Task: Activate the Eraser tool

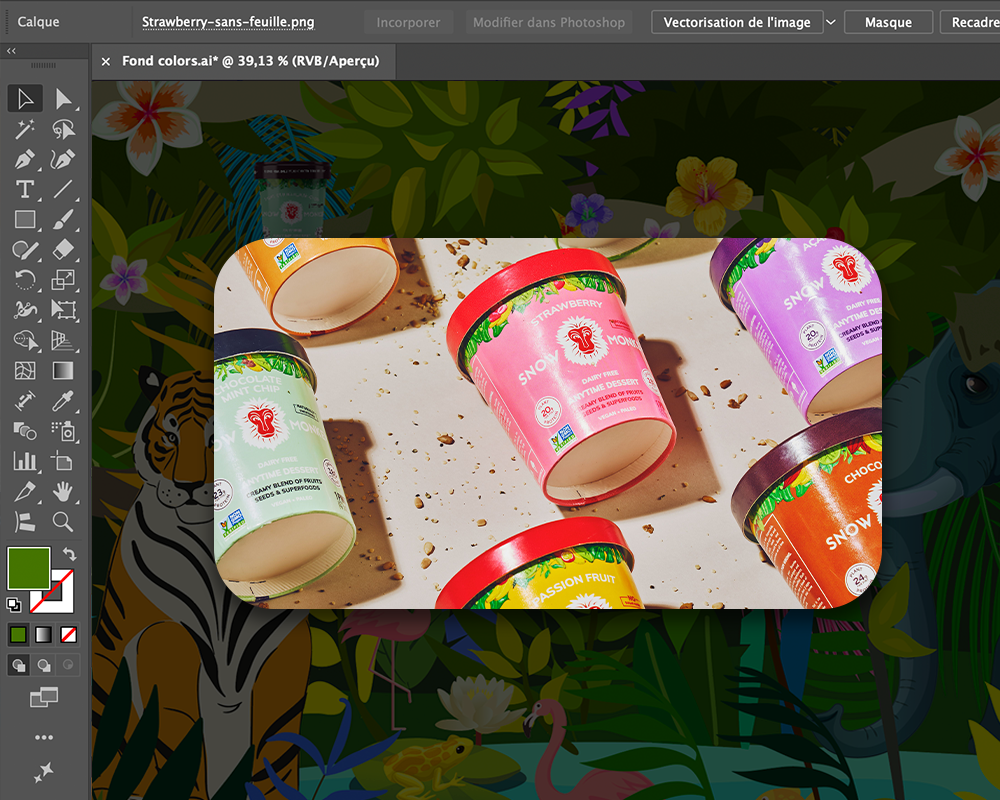Action: [x=63, y=249]
